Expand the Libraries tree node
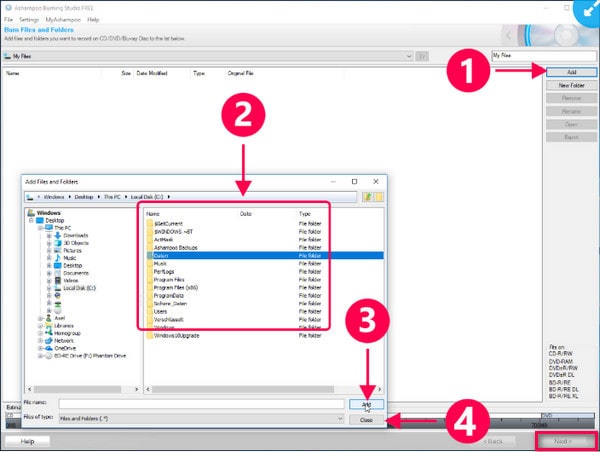This screenshot has width=600, height=452. click(x=40, y=325)
